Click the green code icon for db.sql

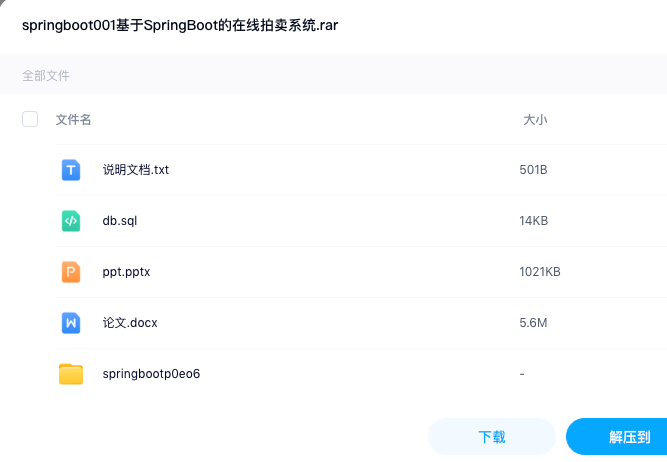pos(71,221)
